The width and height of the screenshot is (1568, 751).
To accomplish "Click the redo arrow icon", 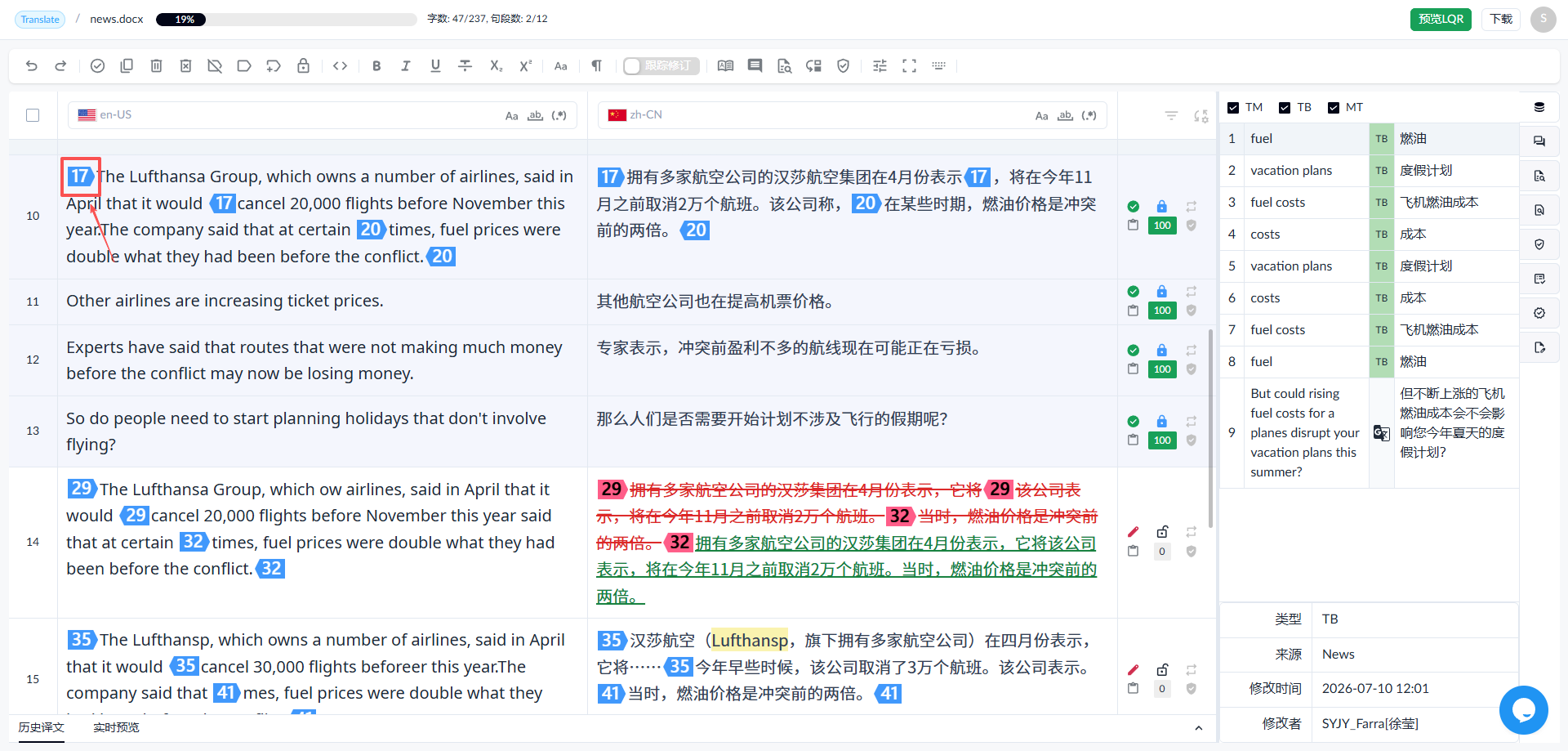I will pyautogui.click(x=60, y=66).
